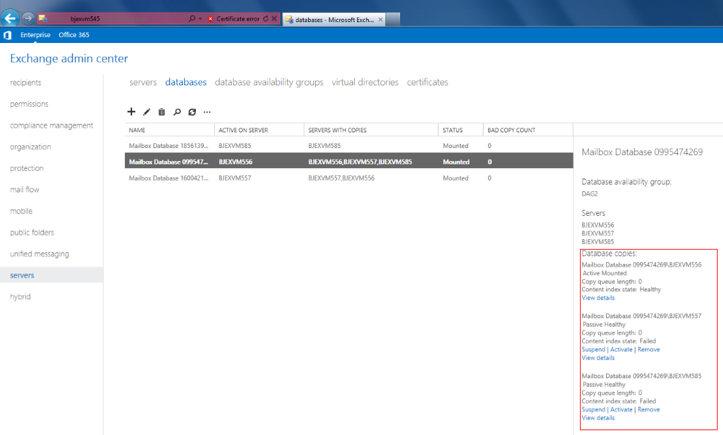
Task: Close the databases browser tab
Action: coord(380,19)
